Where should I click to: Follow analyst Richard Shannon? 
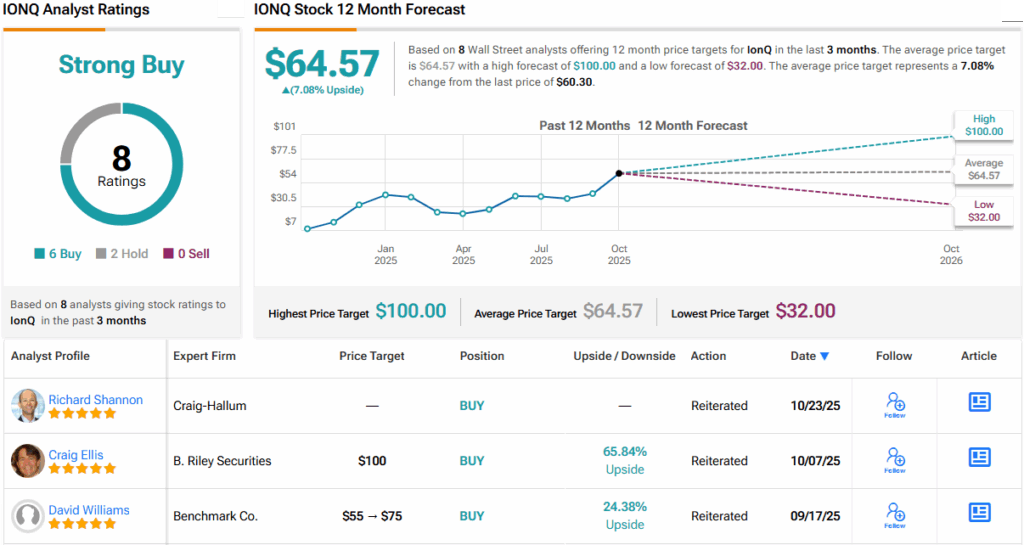895,404
